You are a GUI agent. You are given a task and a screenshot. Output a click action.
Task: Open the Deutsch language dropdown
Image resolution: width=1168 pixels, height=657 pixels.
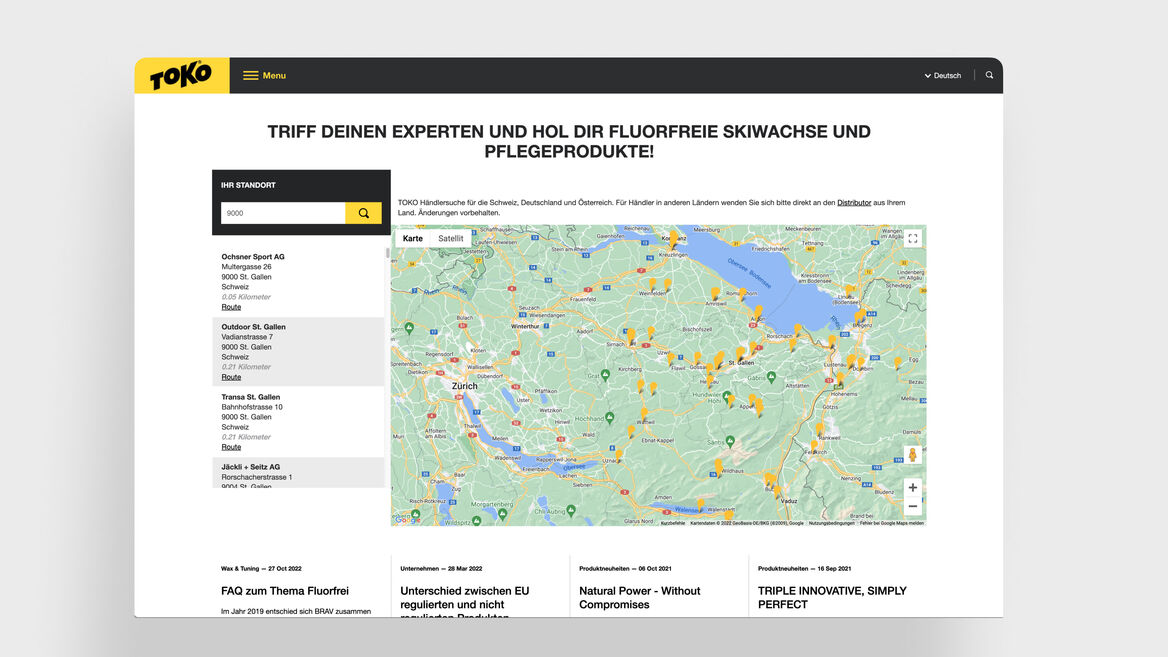943,75
